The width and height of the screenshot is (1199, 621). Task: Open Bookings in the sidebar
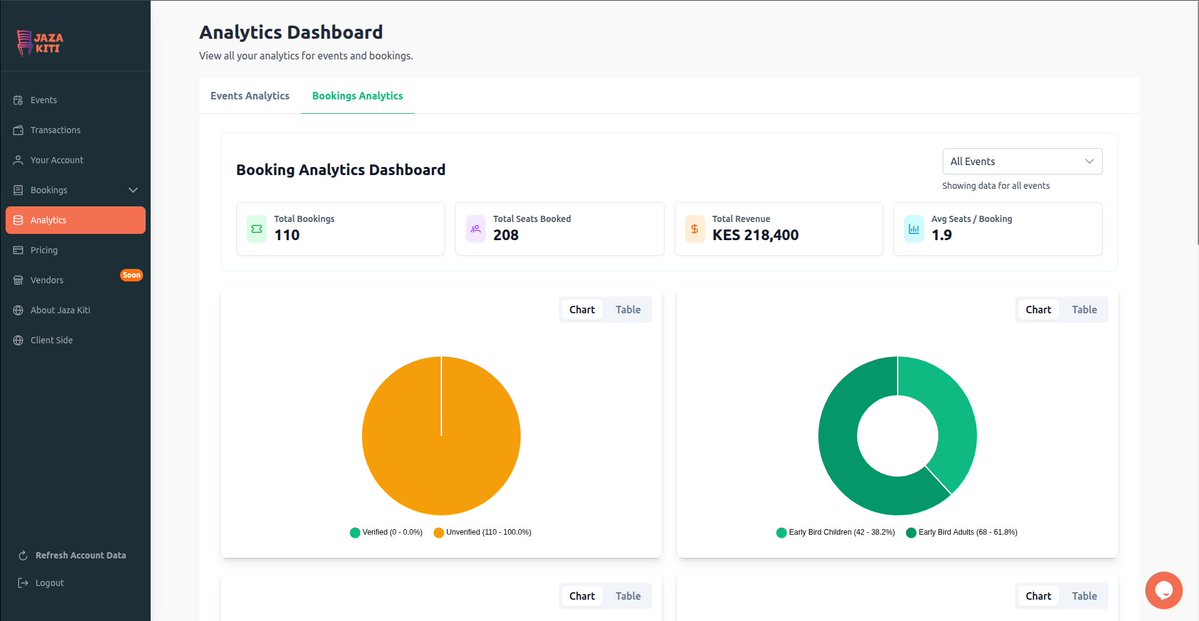click(75, 190)
